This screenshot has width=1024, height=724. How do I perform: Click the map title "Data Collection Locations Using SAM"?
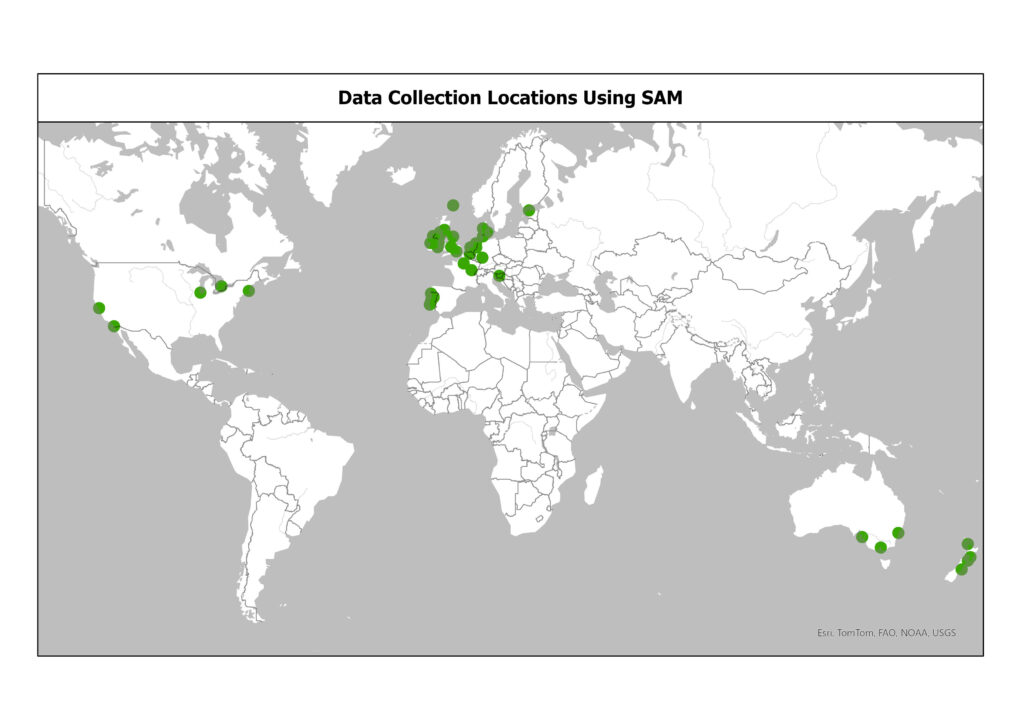click(510, 98)
